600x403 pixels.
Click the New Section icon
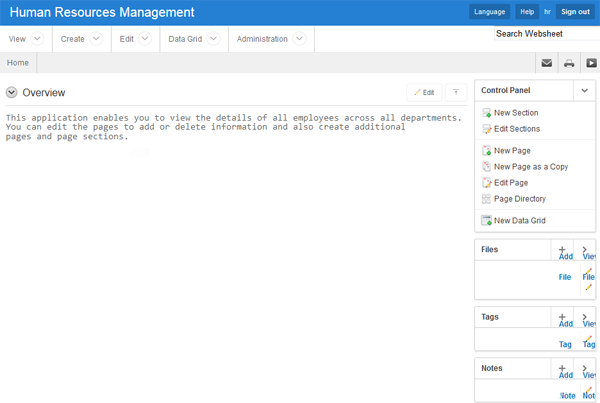[x=487, y=113]
